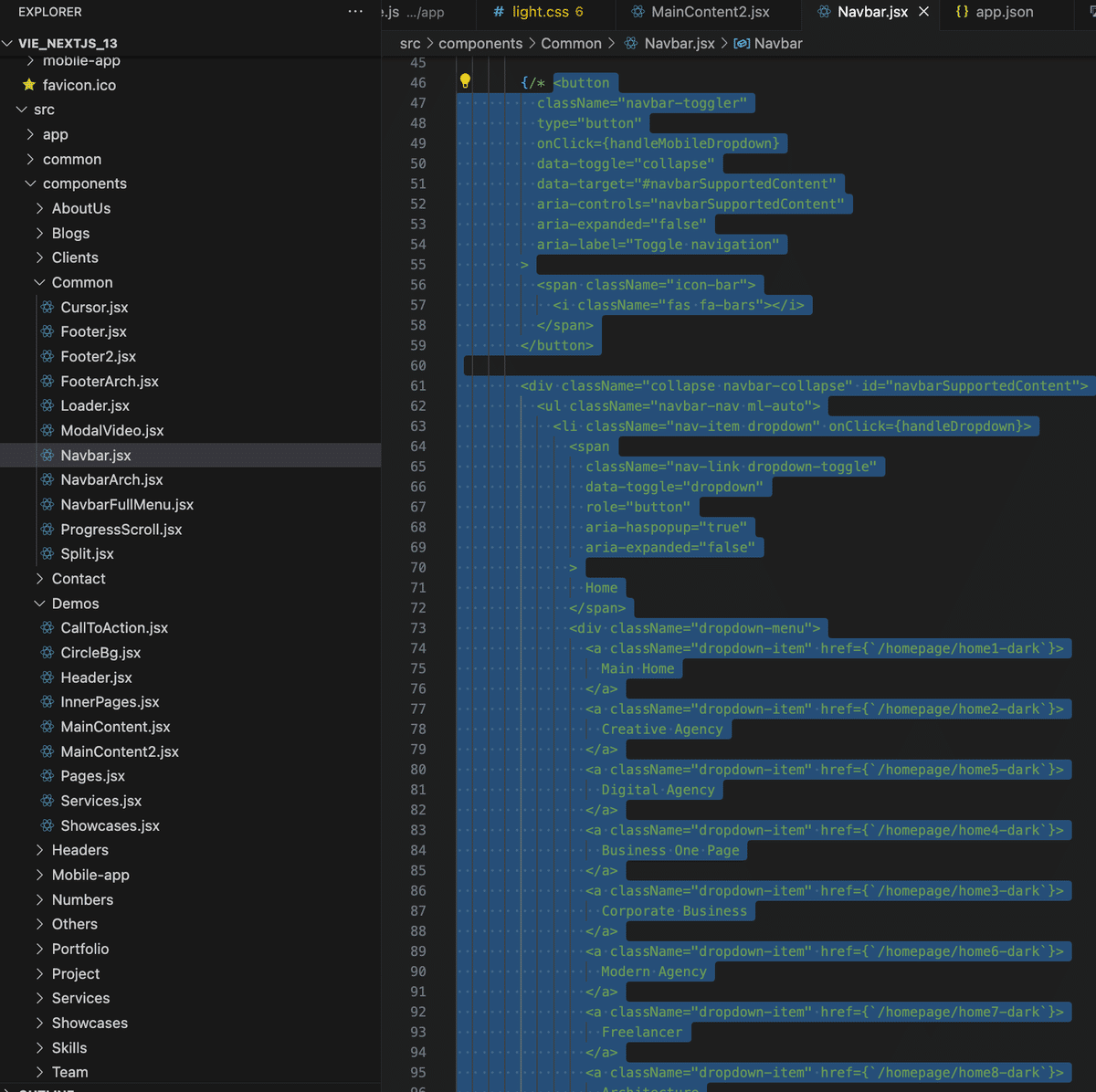Expand the app folder
This screenshot has width=1096, height=1092.
point(30,134)
